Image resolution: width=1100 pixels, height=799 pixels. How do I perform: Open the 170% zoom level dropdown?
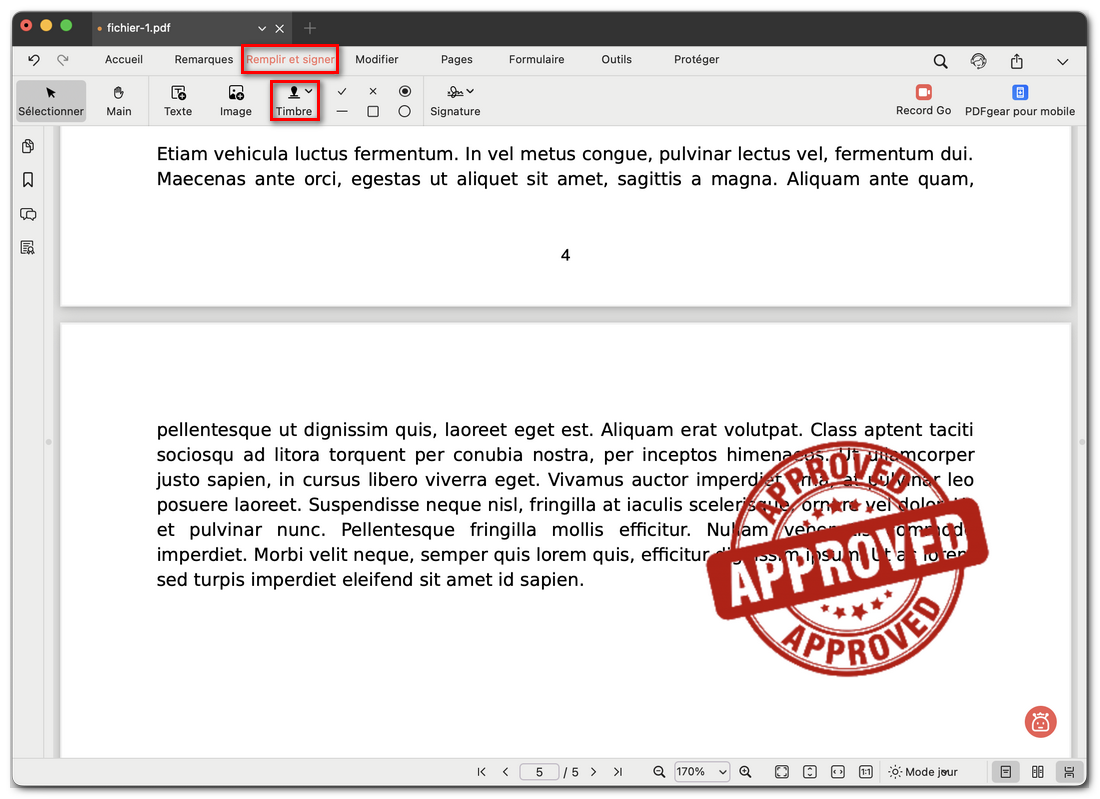[702, 772]
